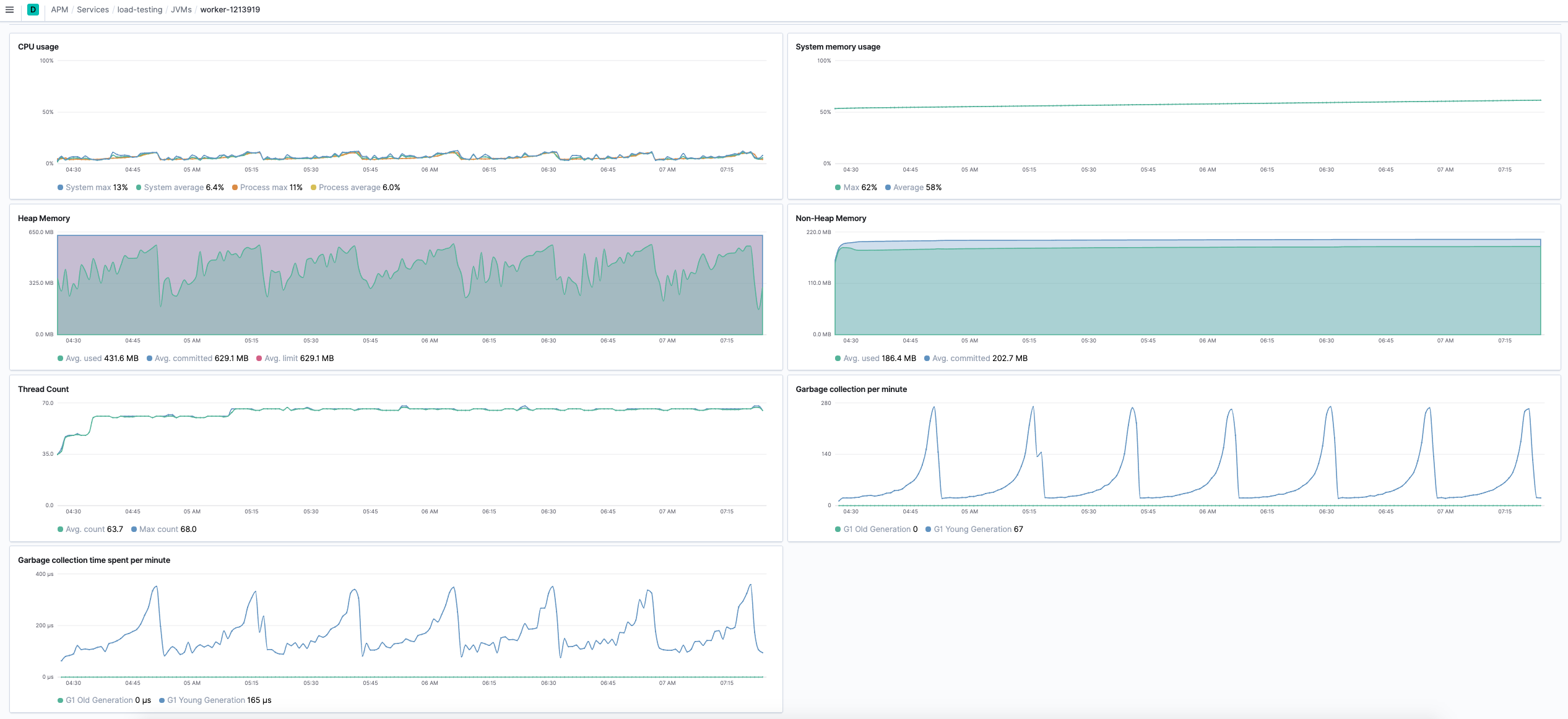Image resolution: width=1568 pixels, height=719 pixels.
Task: Toggle System max series in CPU legend
Action: (88, 188)
